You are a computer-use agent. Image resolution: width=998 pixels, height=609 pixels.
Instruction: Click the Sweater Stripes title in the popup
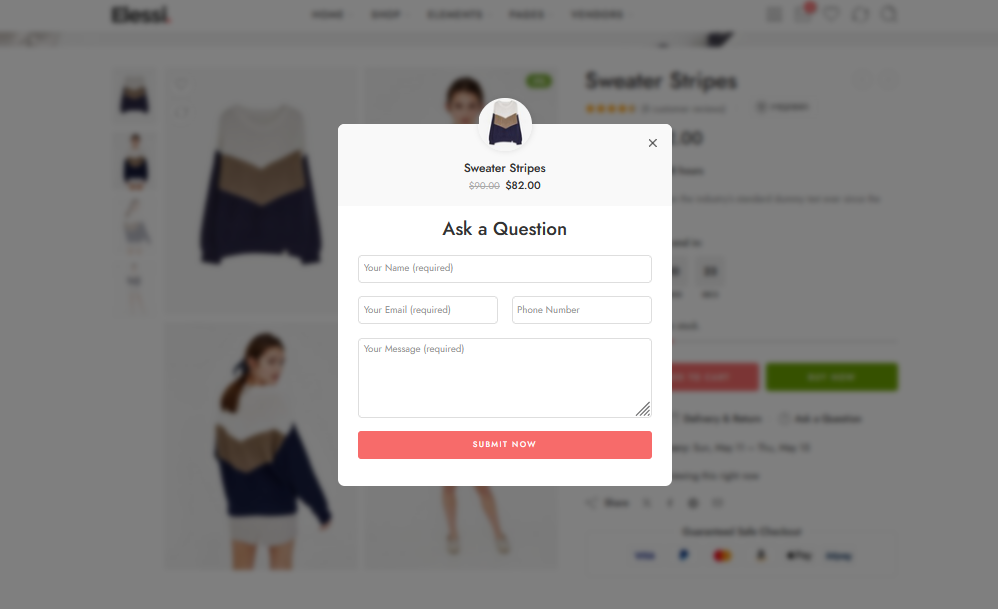click(505, 168)
